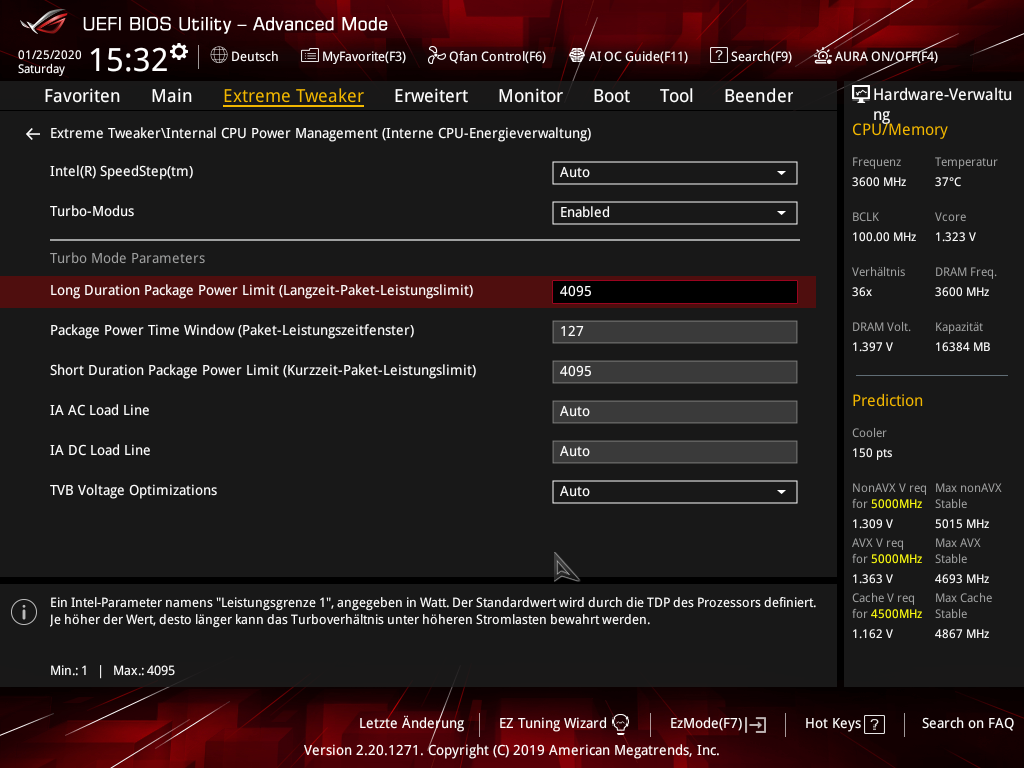Open MyFavorite list icon
The height and width of the screenshot is (768, 1024).
pyautogui.click(x=309, y=56)
